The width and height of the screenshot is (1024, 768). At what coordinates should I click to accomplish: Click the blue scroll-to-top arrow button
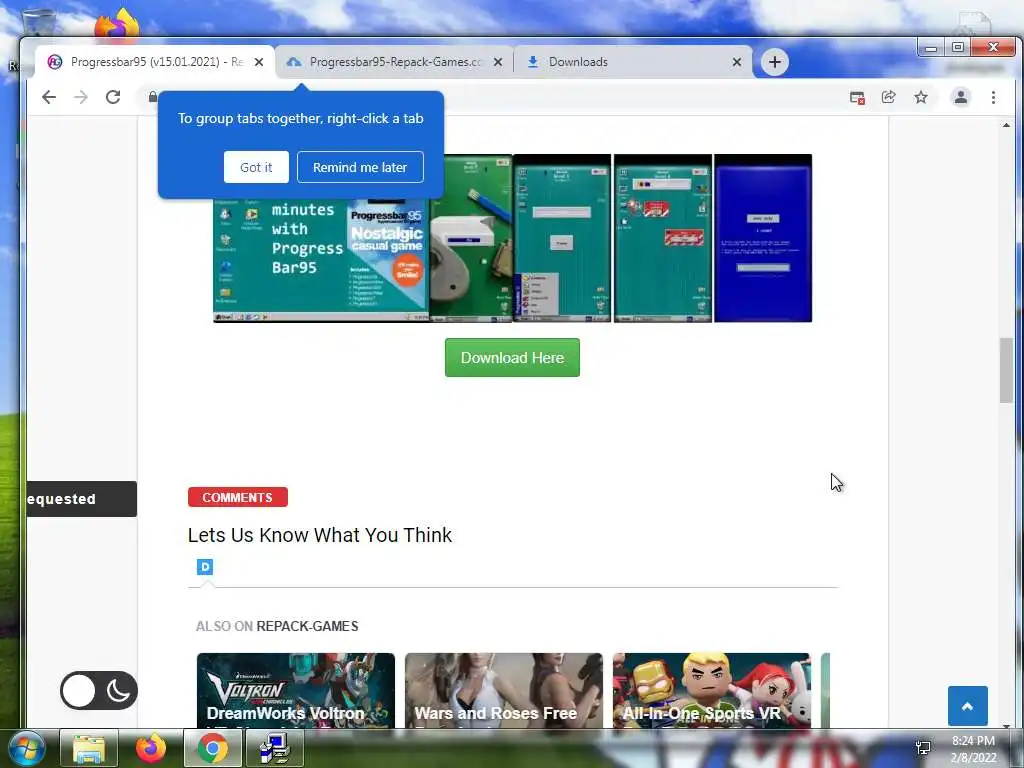click(967, 706)
